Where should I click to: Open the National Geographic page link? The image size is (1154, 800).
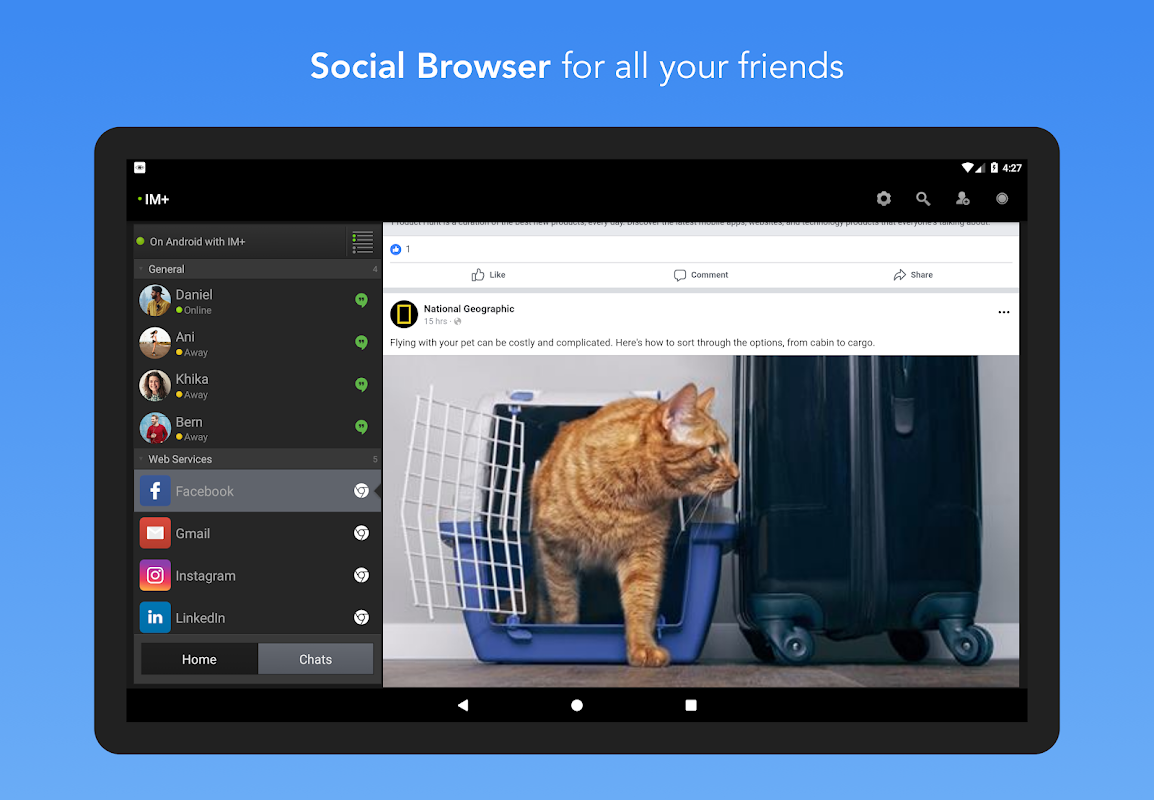[469, 309]
